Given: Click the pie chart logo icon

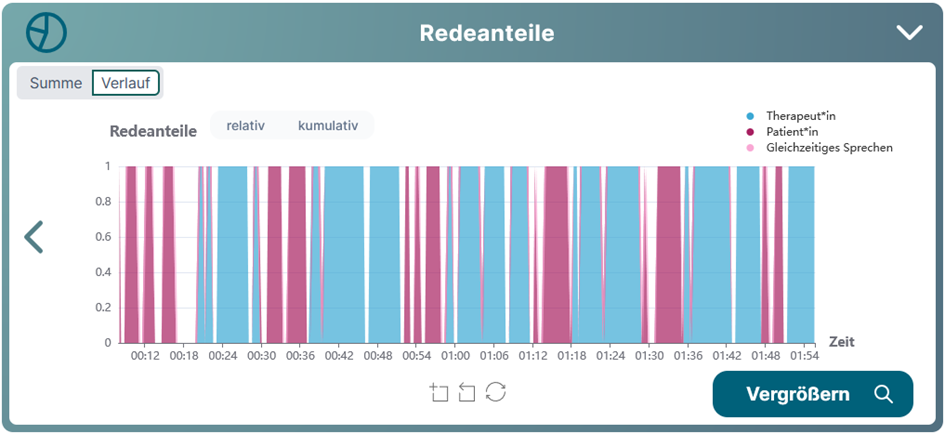Looking at the screenshot, I should (46, 33).
